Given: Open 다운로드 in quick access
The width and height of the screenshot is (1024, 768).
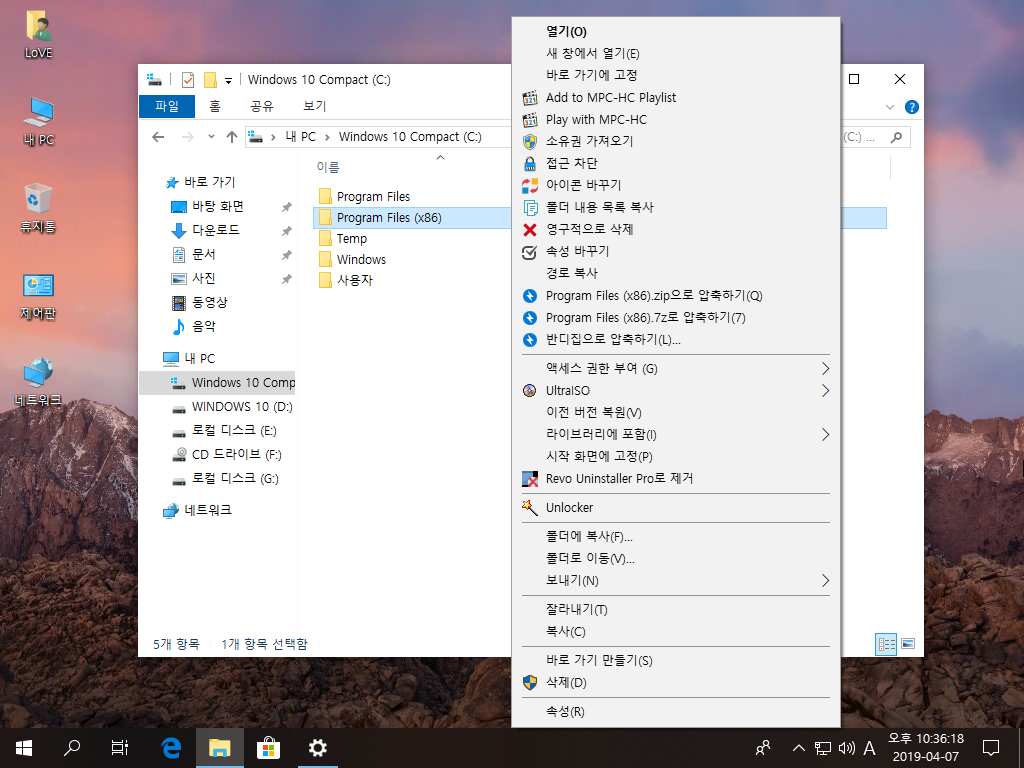Looking at the screenshot, I should pos(205,231).
